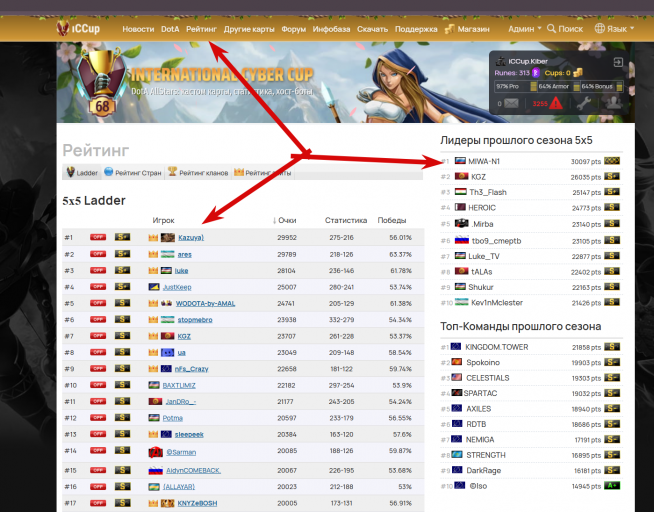Image resolution: width=654 pixels, height=512 pixels.
Task: Click the flag icon beside STRENGTH team
Action: point(456,454)
